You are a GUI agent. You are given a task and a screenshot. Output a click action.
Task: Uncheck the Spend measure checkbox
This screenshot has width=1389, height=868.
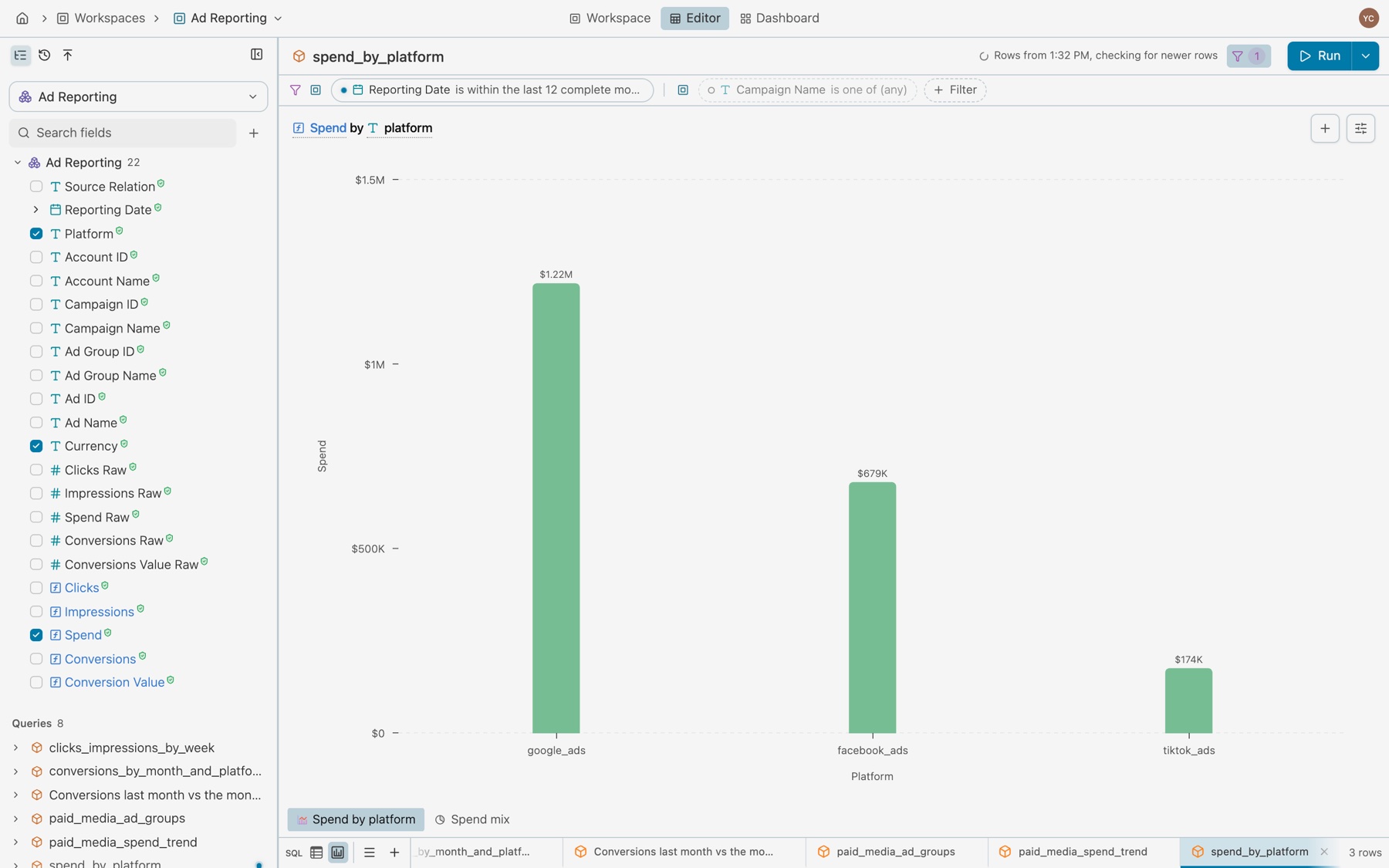pyautogui.click(x=36, y=635)
